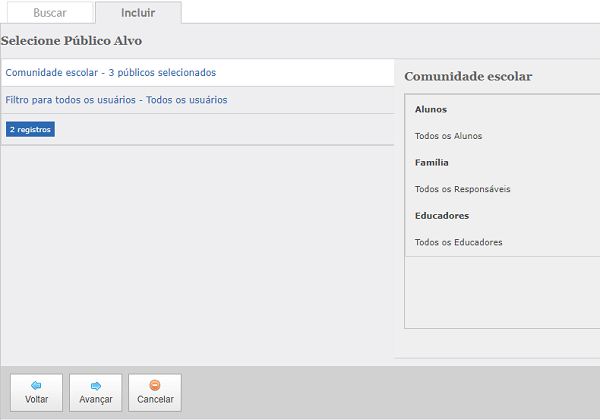Click the Educadores group heading
Screen dimensions: 600x420
coord(442,216)
